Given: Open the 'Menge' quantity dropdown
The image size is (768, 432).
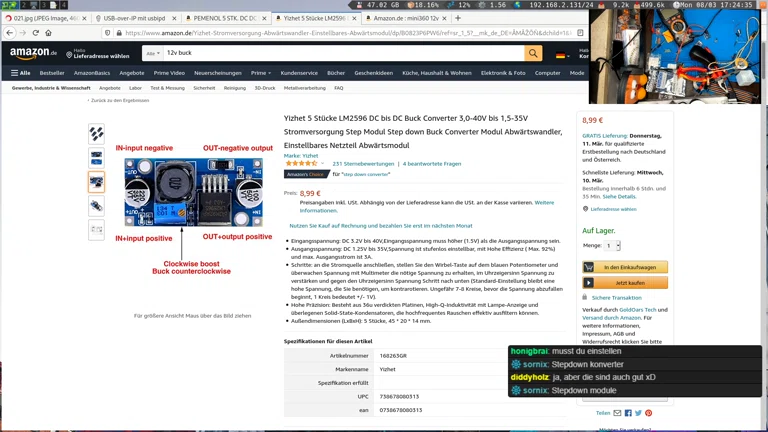Looking at the screenshot, I should [612, 245].
